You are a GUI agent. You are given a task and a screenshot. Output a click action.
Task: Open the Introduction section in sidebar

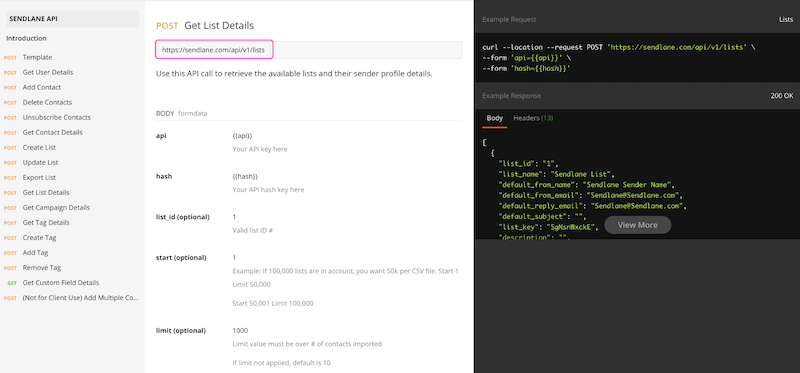click(x=26, y=38)
